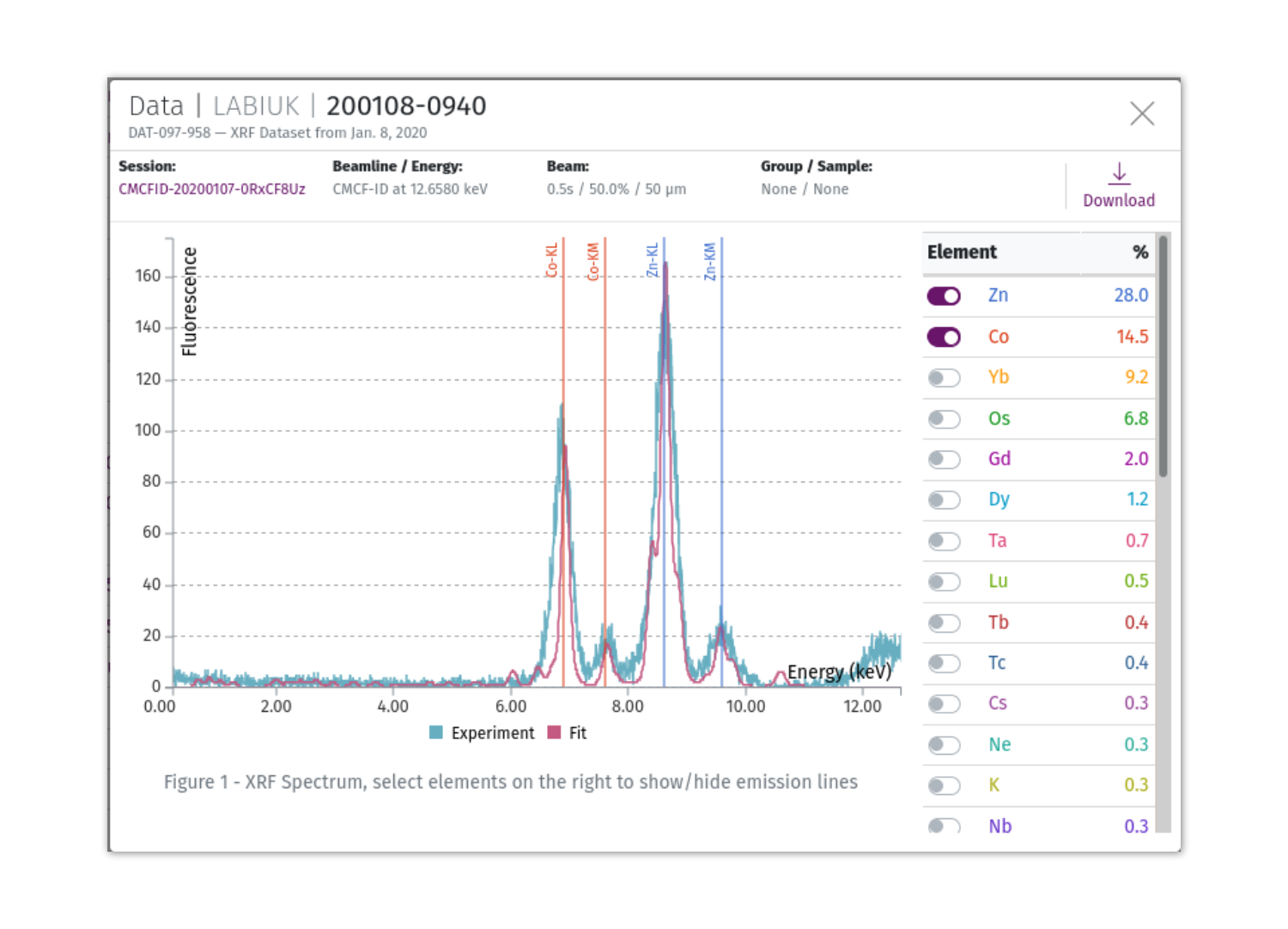
Task: Toggle the Nb element switch
Action: 944,825
